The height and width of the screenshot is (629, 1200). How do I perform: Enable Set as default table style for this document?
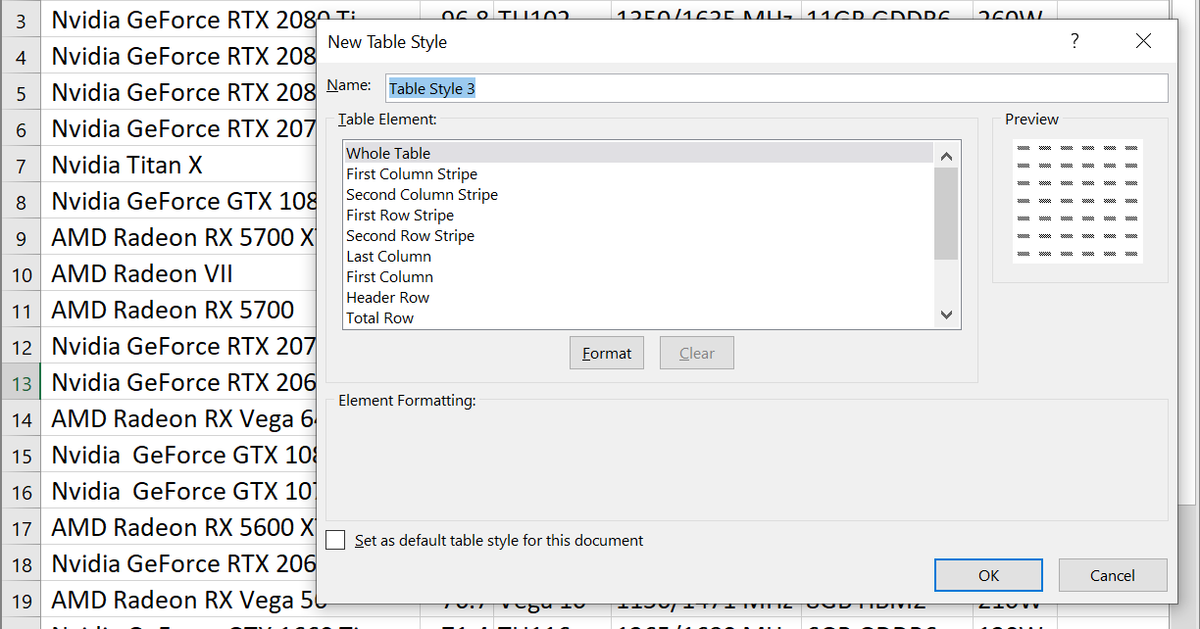[336, 538]
